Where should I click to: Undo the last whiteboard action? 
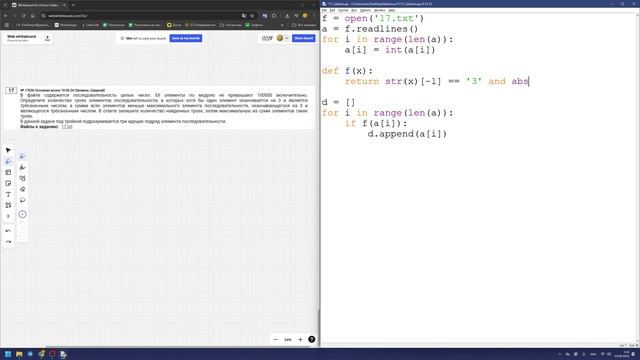8,231
